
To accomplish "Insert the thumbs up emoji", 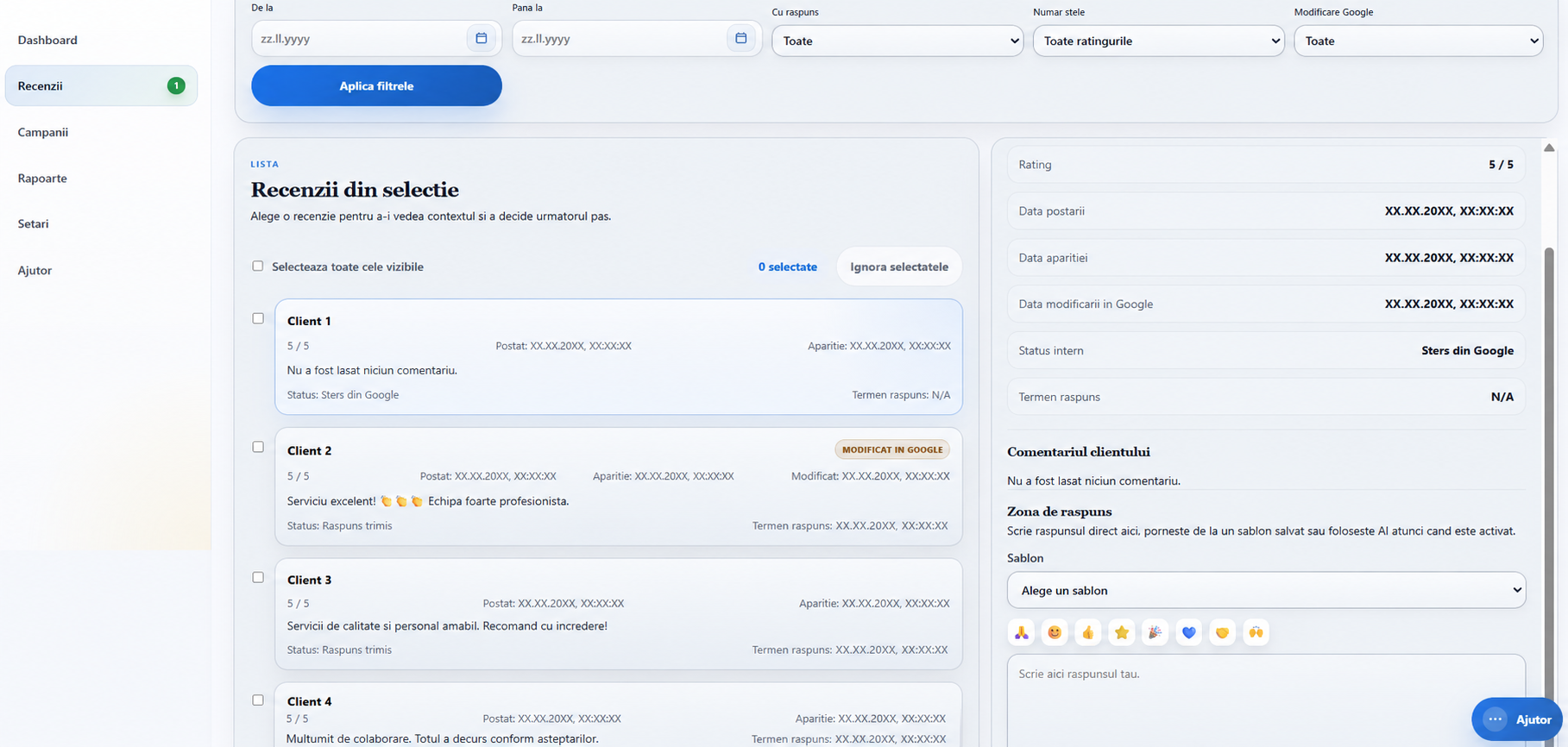I will coord(1088,632).
